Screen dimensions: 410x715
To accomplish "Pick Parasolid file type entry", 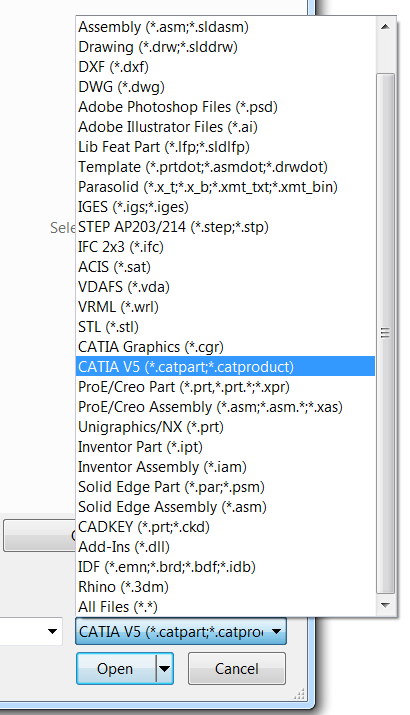I will pyautogui.click(x=225, y=187).
